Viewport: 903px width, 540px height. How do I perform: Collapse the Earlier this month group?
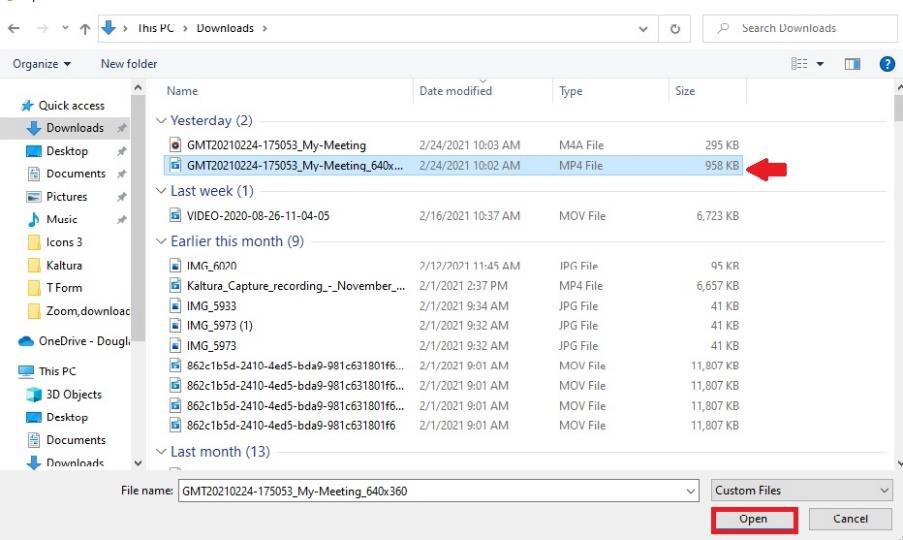pos(162,242)
